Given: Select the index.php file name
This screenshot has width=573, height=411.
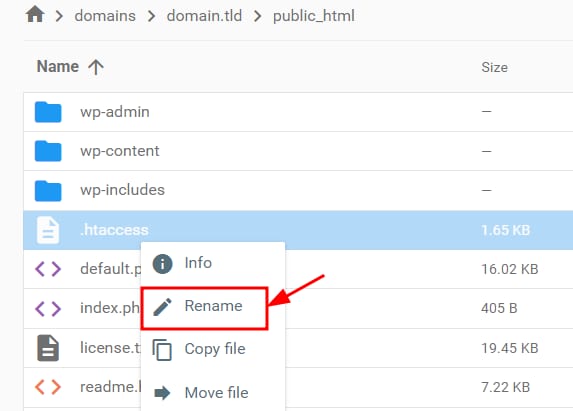Looking at the screenshot, I should point(110,308).
